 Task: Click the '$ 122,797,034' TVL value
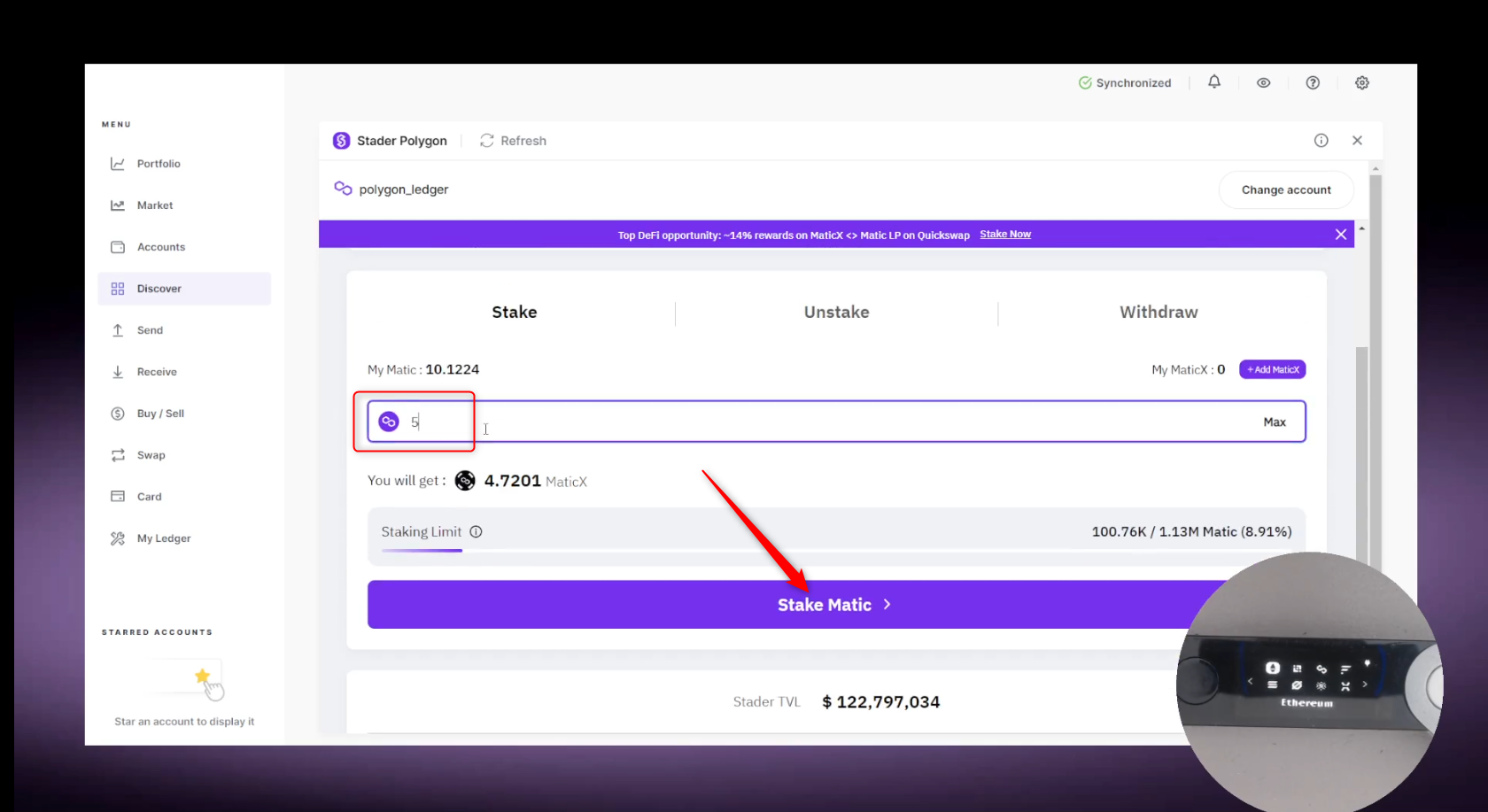coord(881,702)
